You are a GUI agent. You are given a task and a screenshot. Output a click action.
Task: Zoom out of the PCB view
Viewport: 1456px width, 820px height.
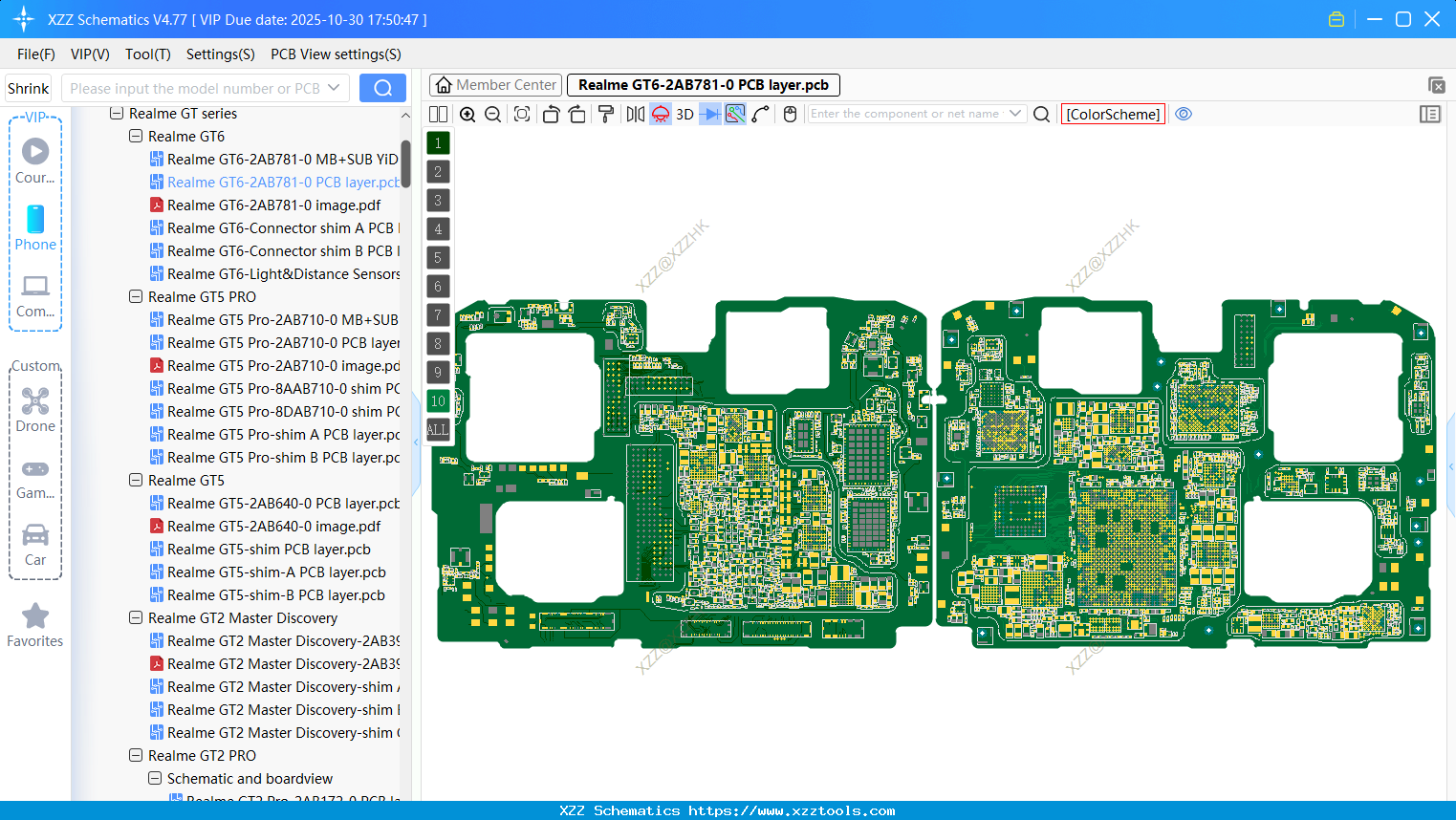pos(493,115)
